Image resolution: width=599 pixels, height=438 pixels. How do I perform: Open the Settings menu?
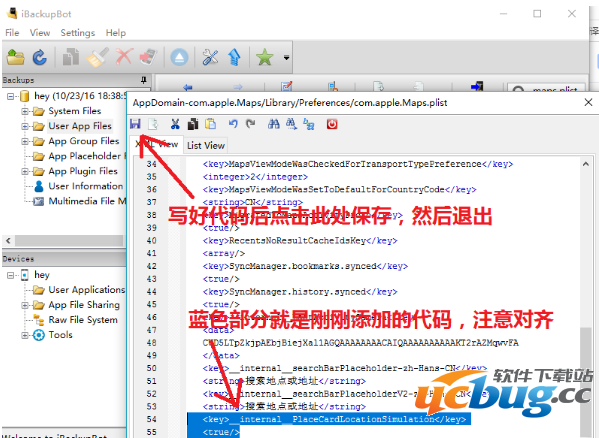[78, 33]
